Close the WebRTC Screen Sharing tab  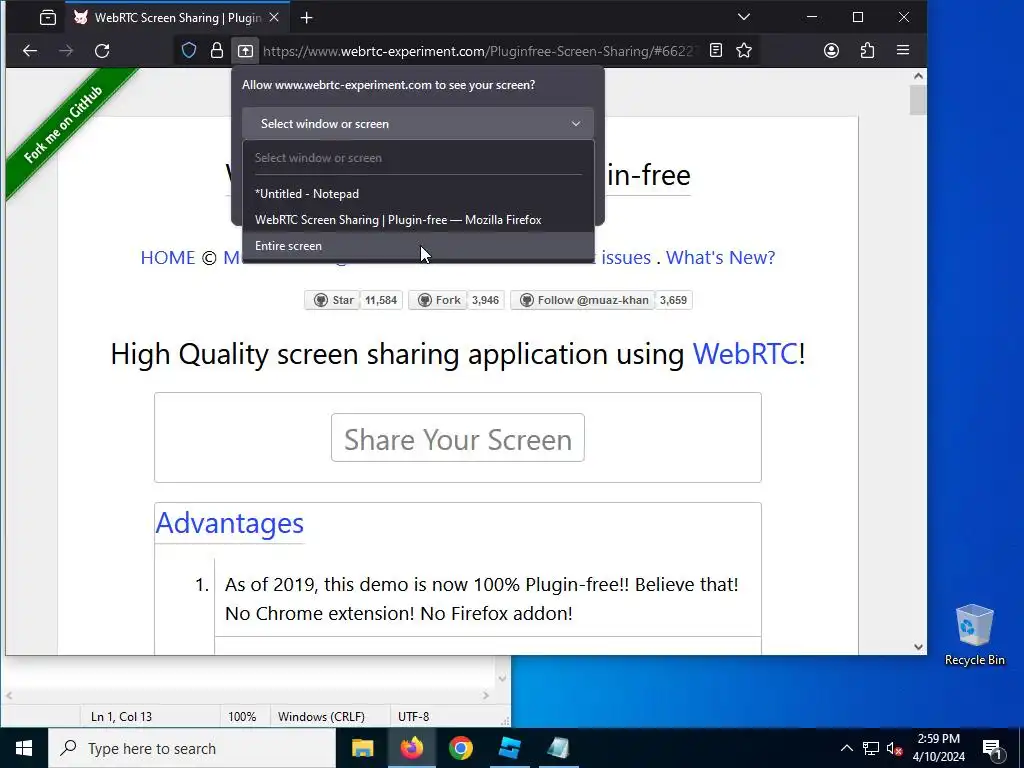click(274, 18)
